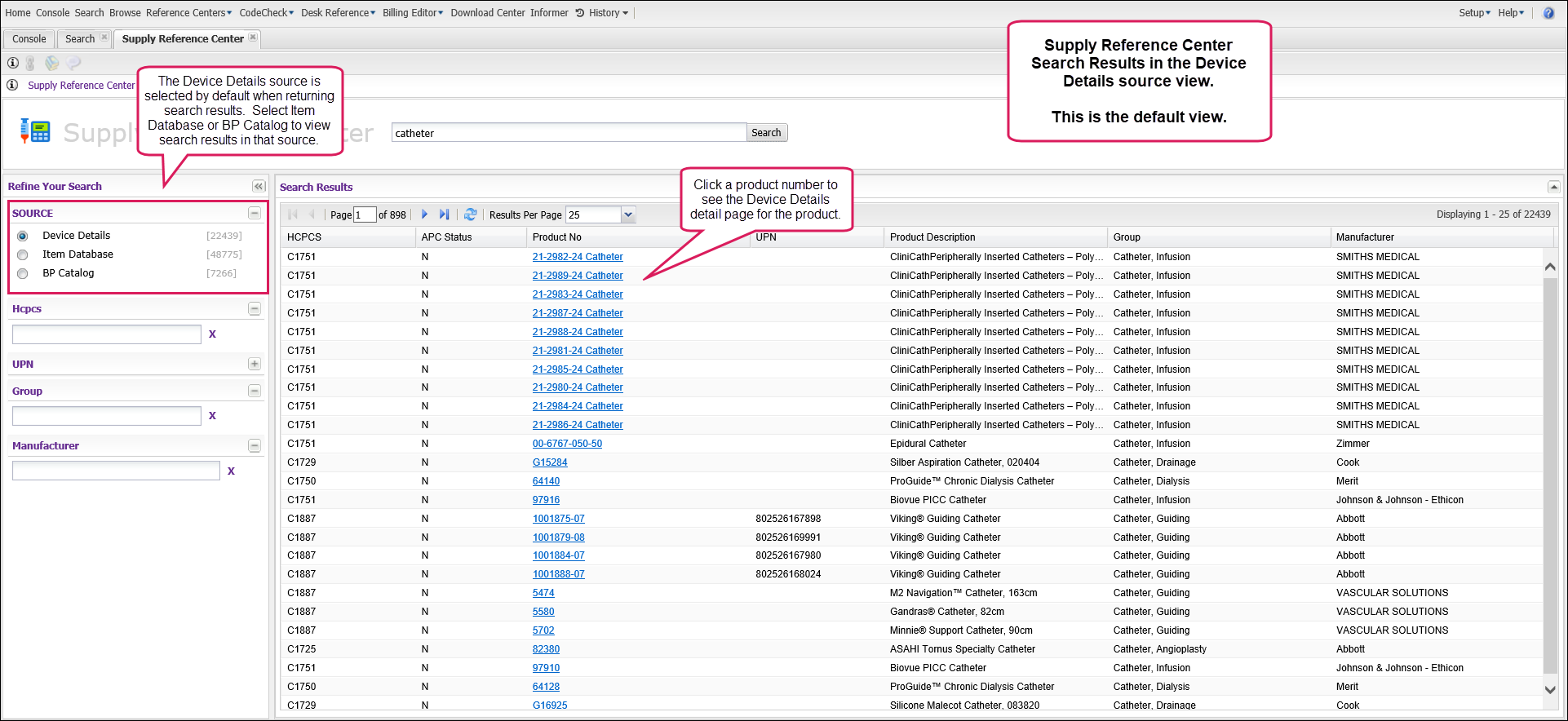The image size is (1568, 721).
Task: Collapse the Refine Your Search panel
Action: [x=259, y=187]
